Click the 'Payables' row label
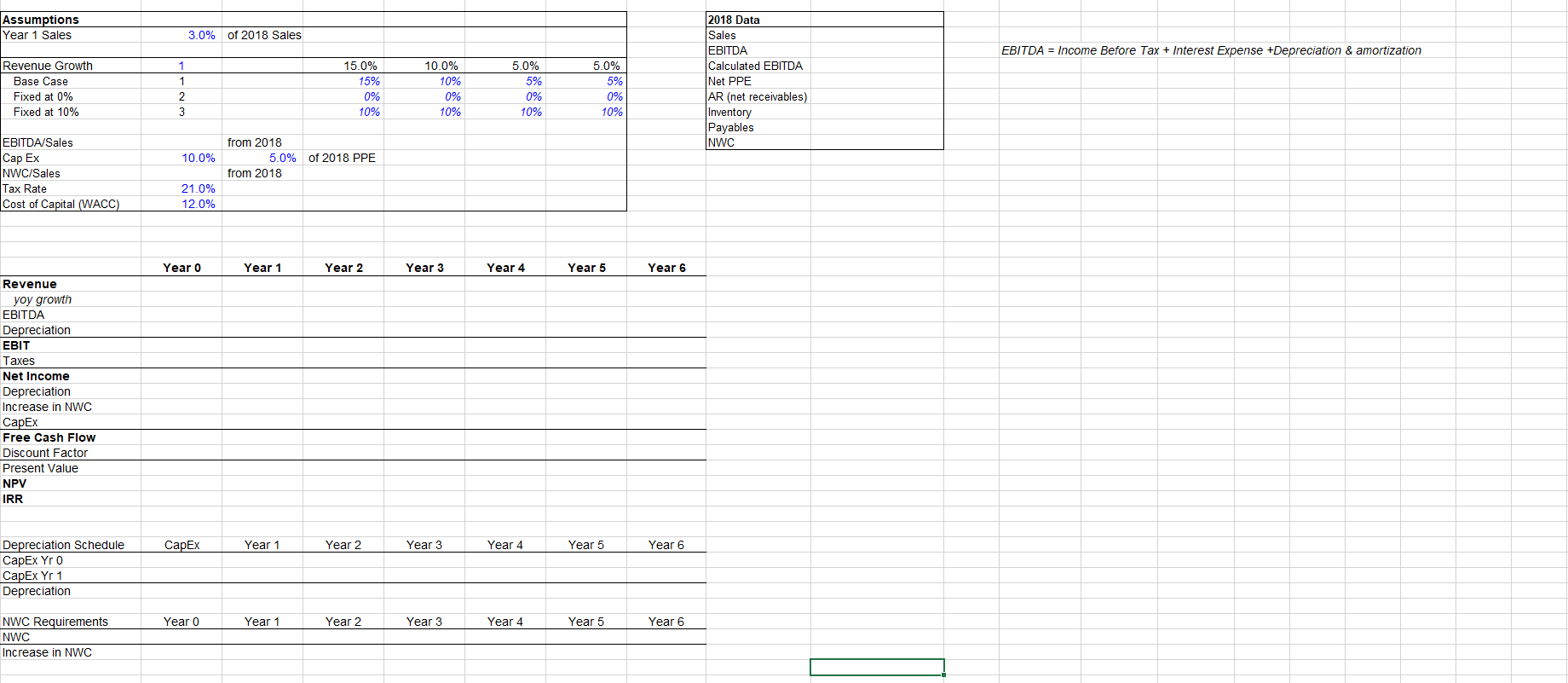 click(x=730, y=127)
